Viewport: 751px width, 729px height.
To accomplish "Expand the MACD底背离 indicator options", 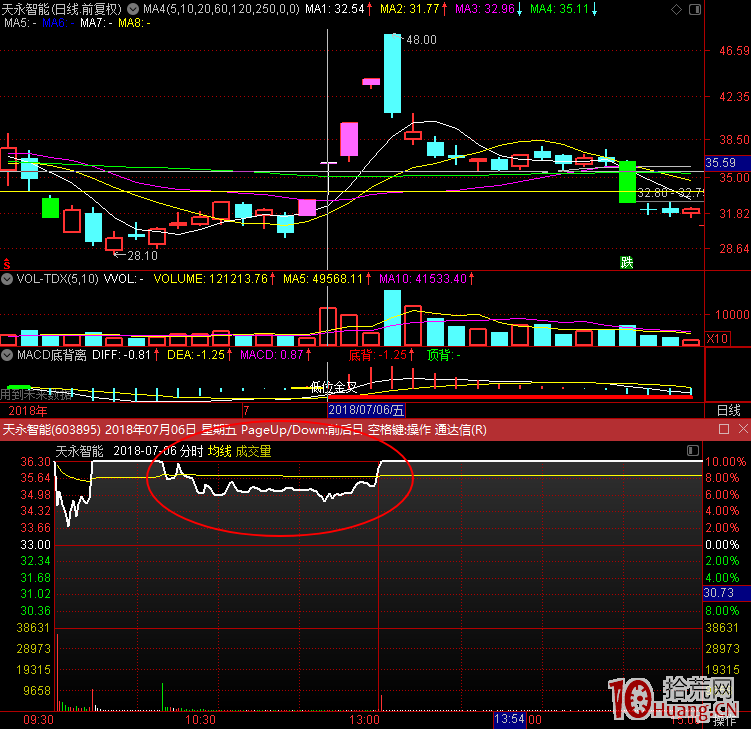I will click(7, 354).
